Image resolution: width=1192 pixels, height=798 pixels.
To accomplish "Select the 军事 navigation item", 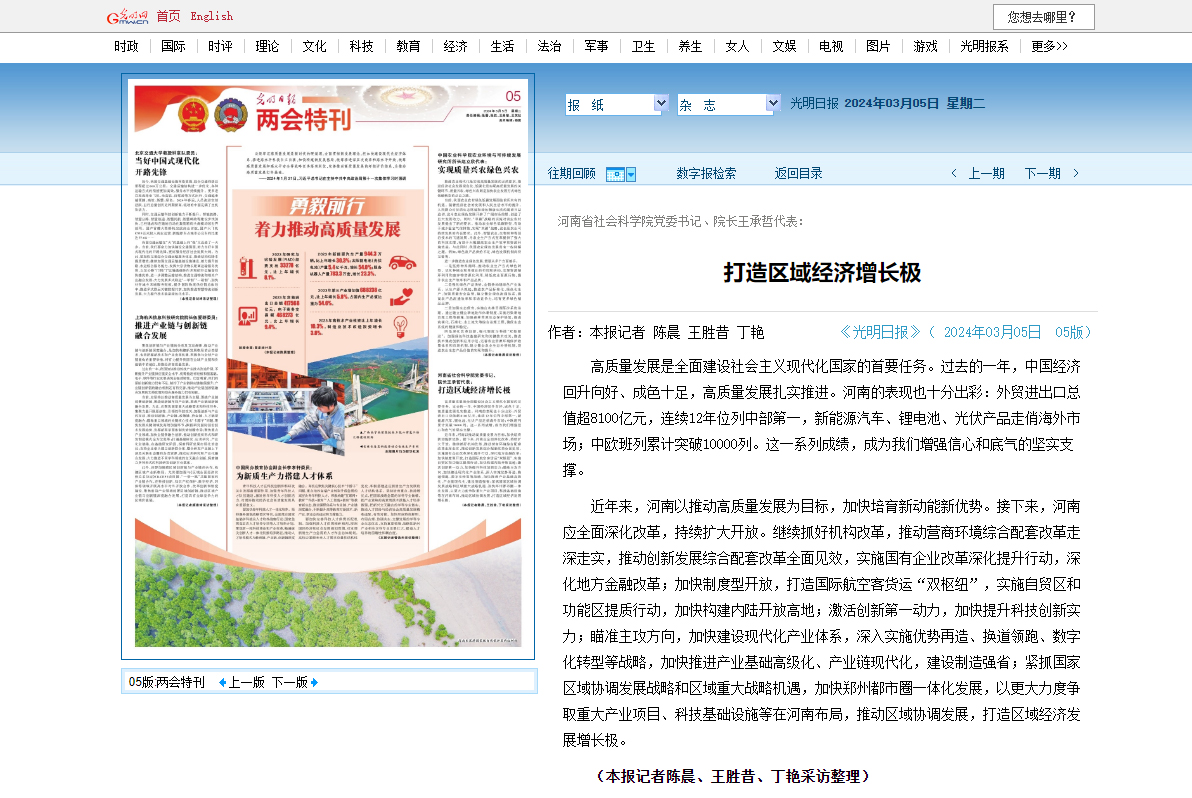I will point(596,46).
